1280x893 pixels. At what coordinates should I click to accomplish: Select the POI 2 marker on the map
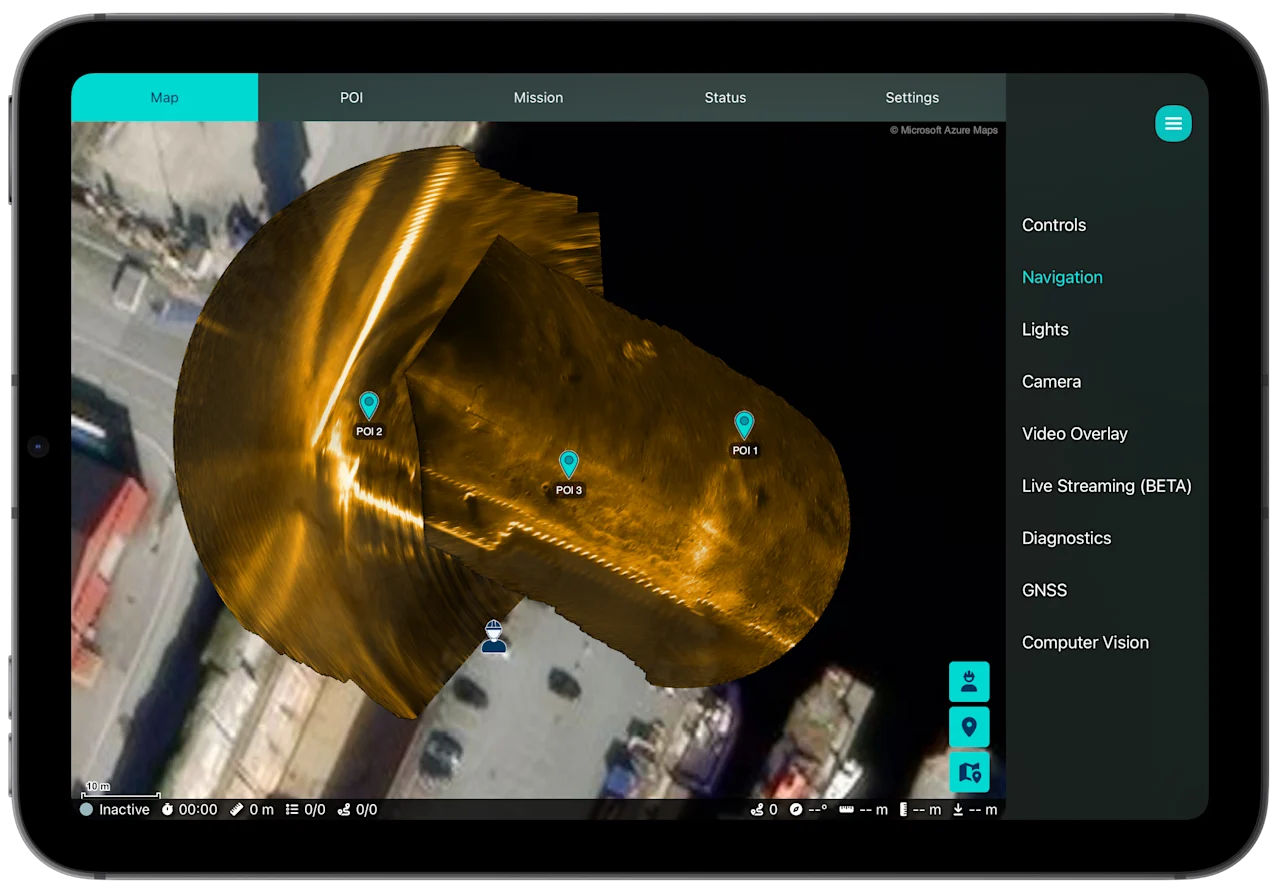pos(369,407)
